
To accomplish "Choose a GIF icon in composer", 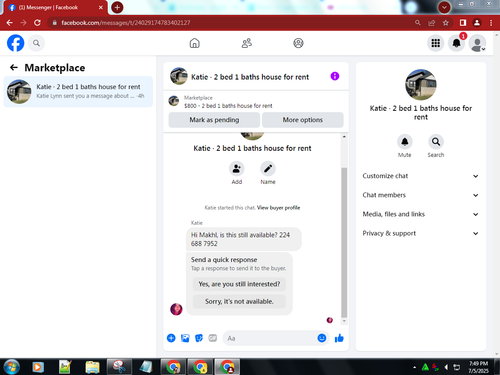I will click(x=213, y=338).
